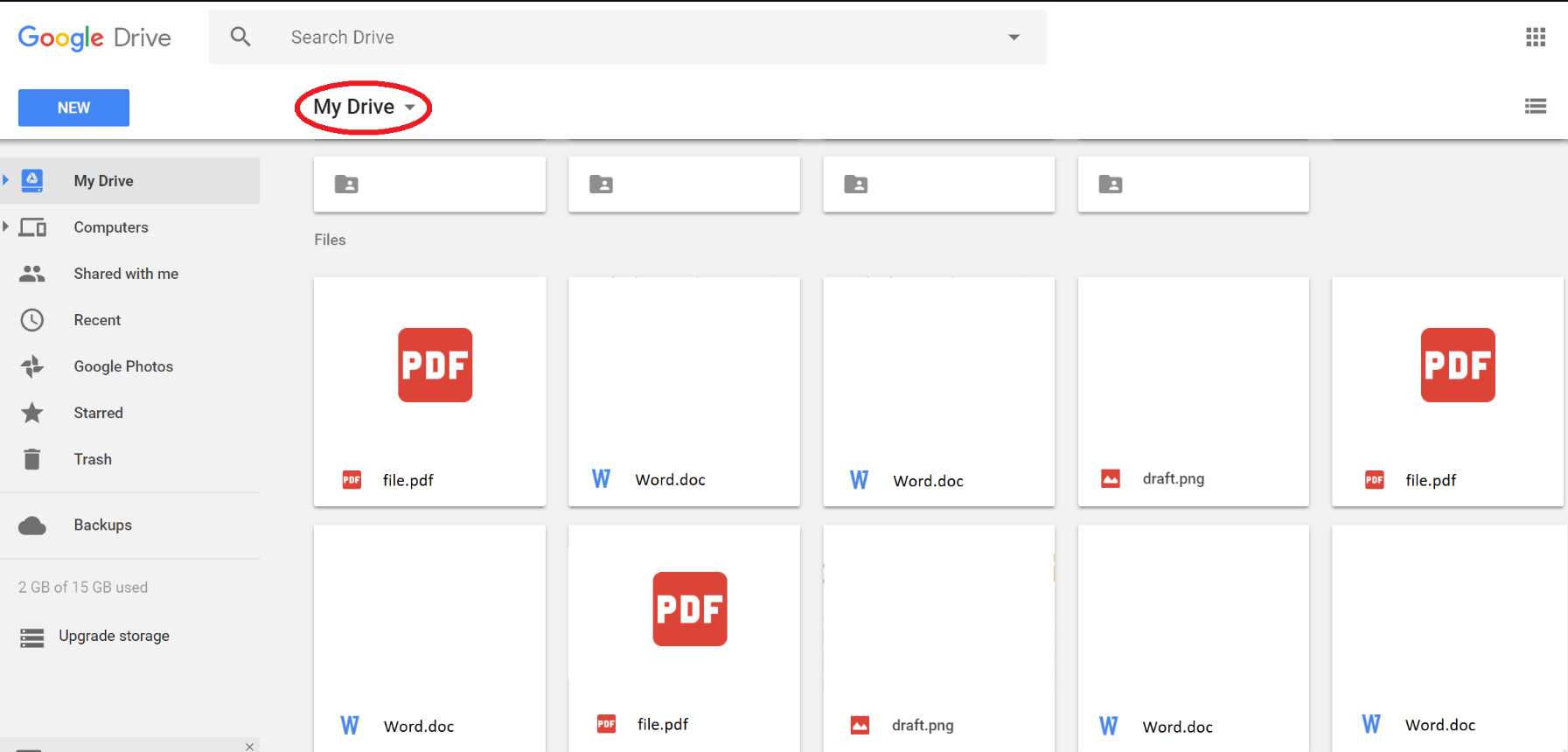This screenshot has height=752, width=1568.
Task: Select the draft.png file in top row
Action: coord(1193,391)
